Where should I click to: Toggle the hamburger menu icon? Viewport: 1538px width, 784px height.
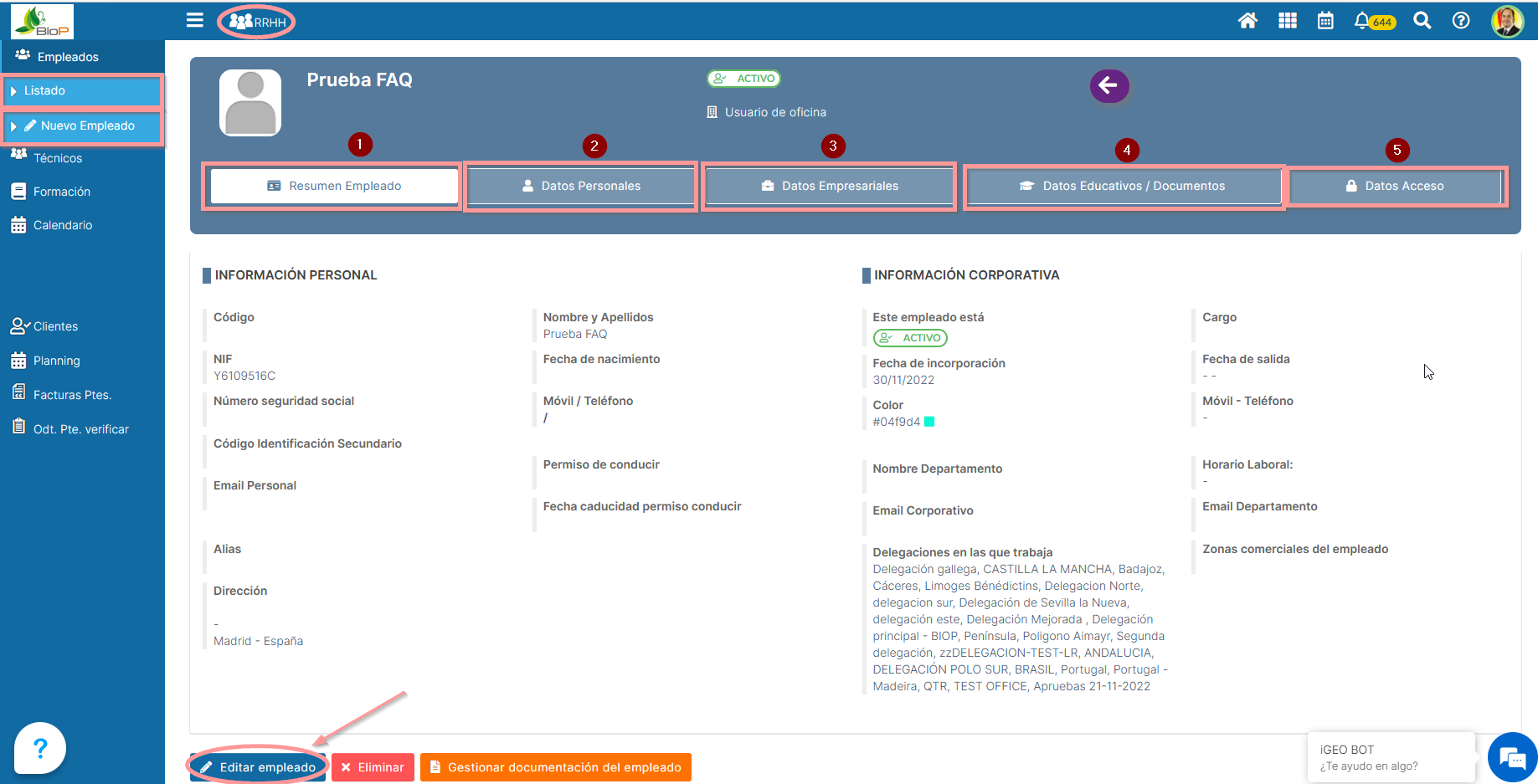coord(195,20)
